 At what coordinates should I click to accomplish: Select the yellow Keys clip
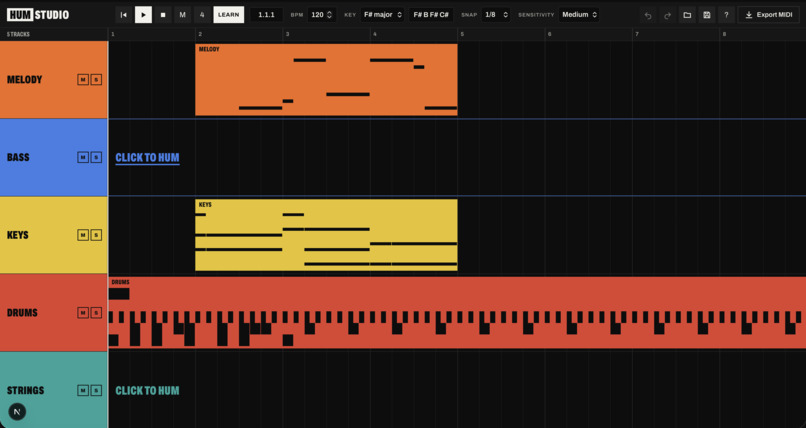coord(326,235)
